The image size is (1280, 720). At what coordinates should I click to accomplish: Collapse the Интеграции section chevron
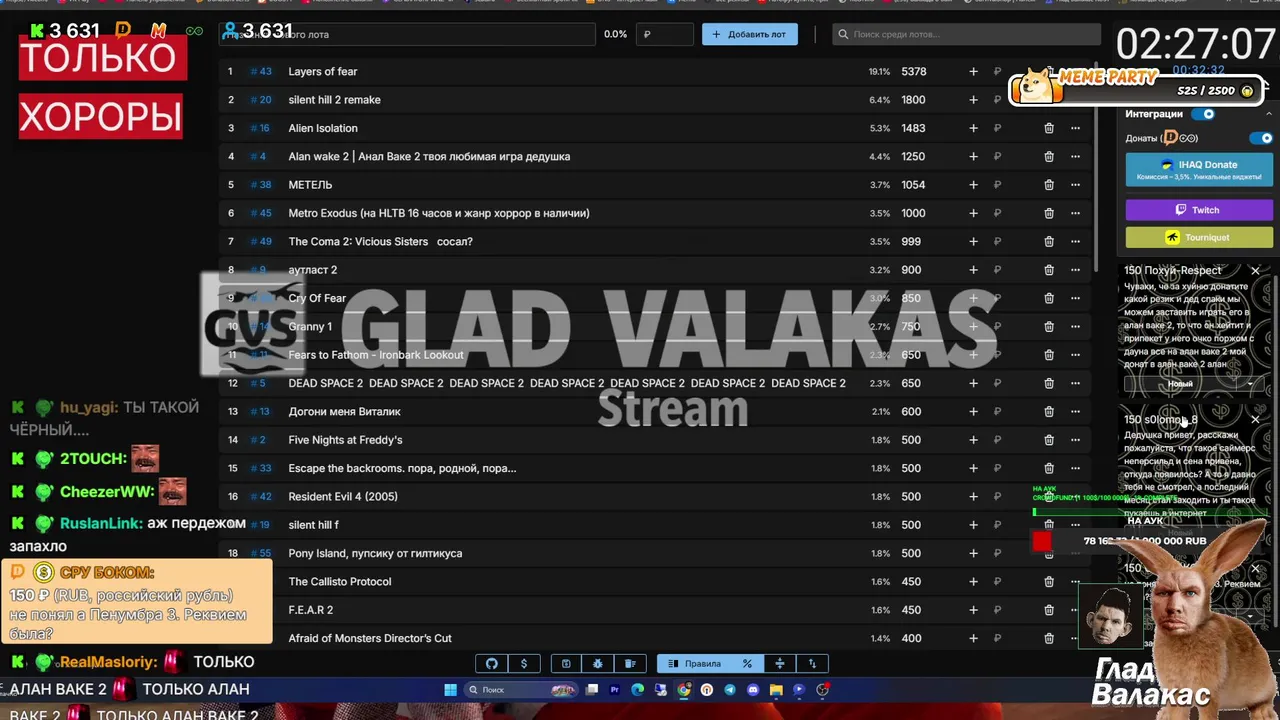click(1269, 114)
